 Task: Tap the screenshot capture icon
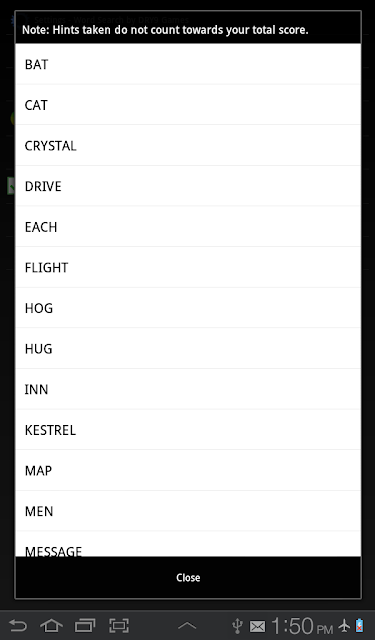(119, 625)
